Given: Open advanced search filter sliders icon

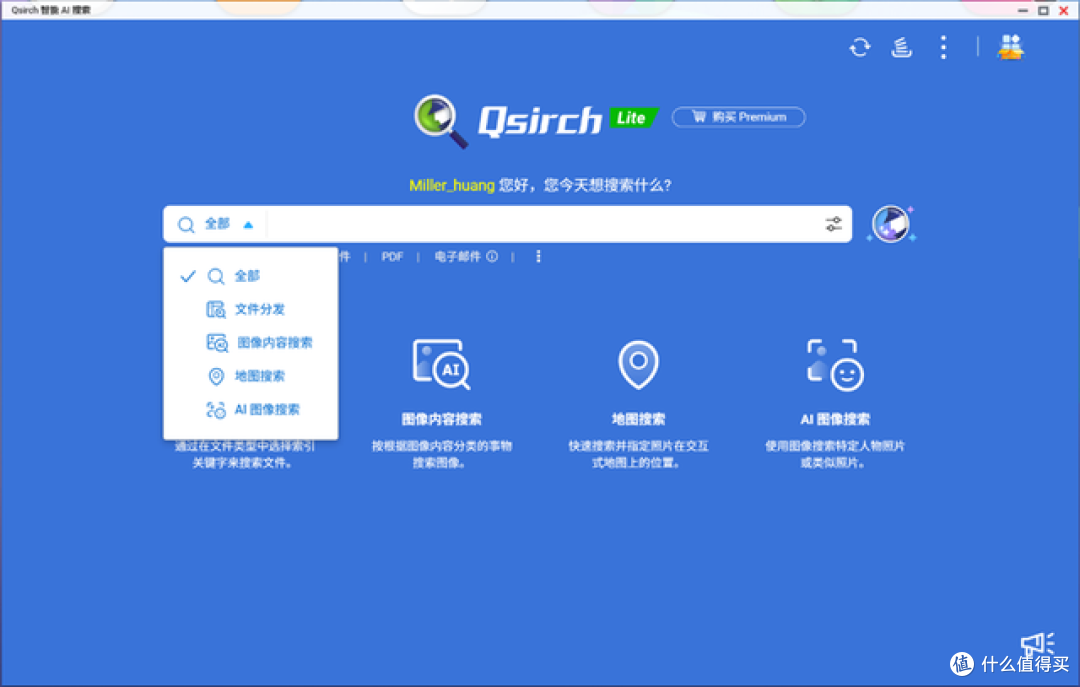Looking at the screenshot, I should click(x=833, y=224).
